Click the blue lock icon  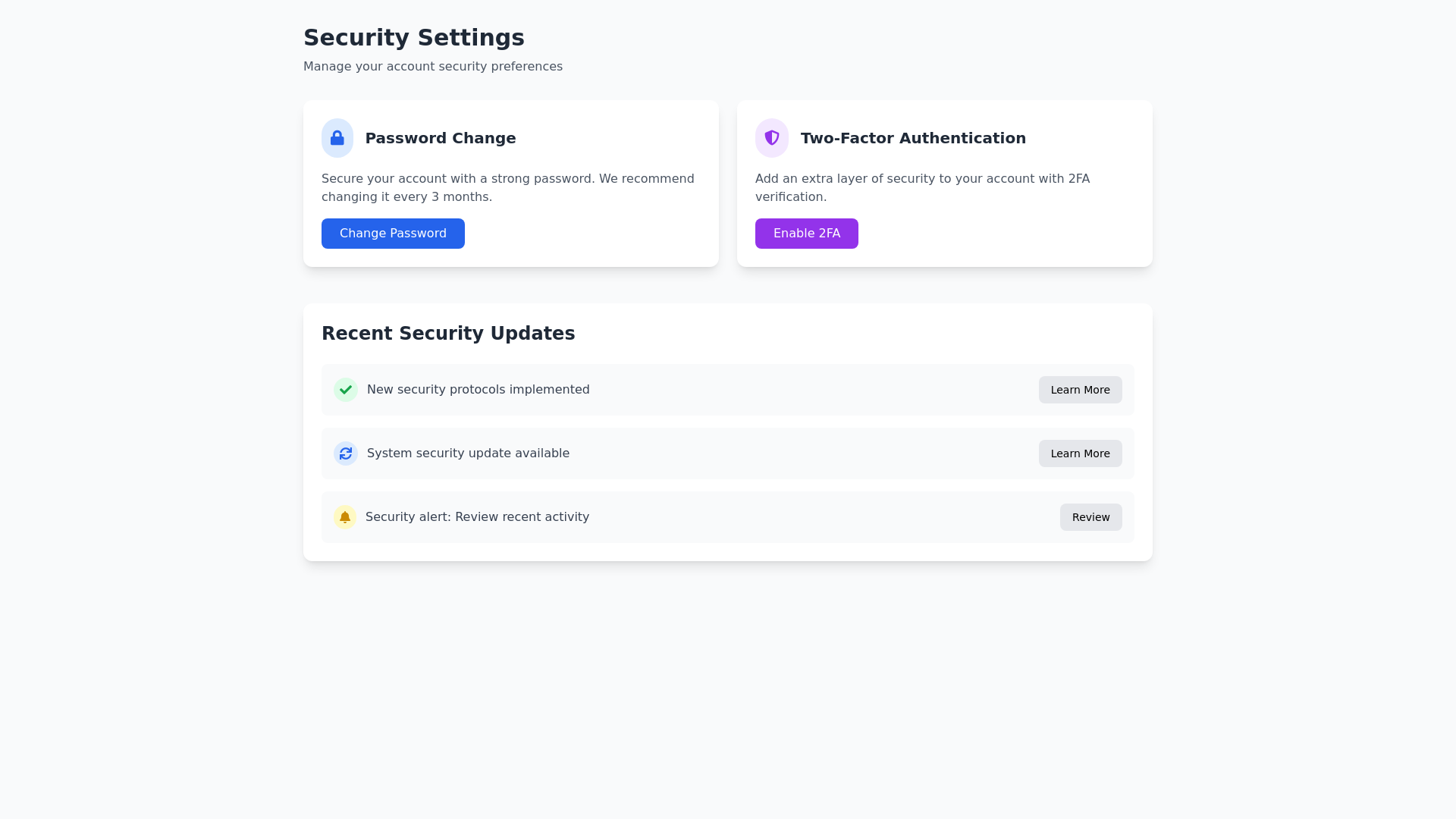click(337, 138)
